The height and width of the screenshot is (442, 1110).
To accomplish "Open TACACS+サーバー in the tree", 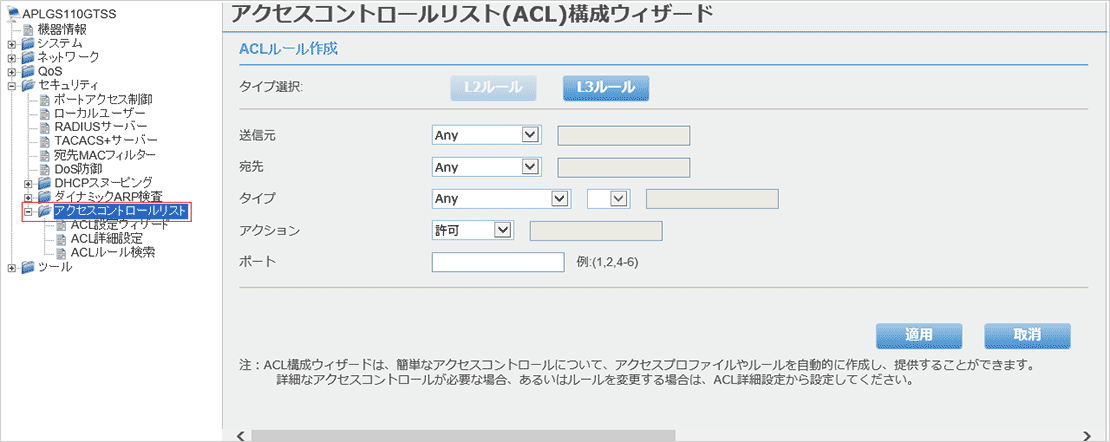I will [x=105, y=141].
